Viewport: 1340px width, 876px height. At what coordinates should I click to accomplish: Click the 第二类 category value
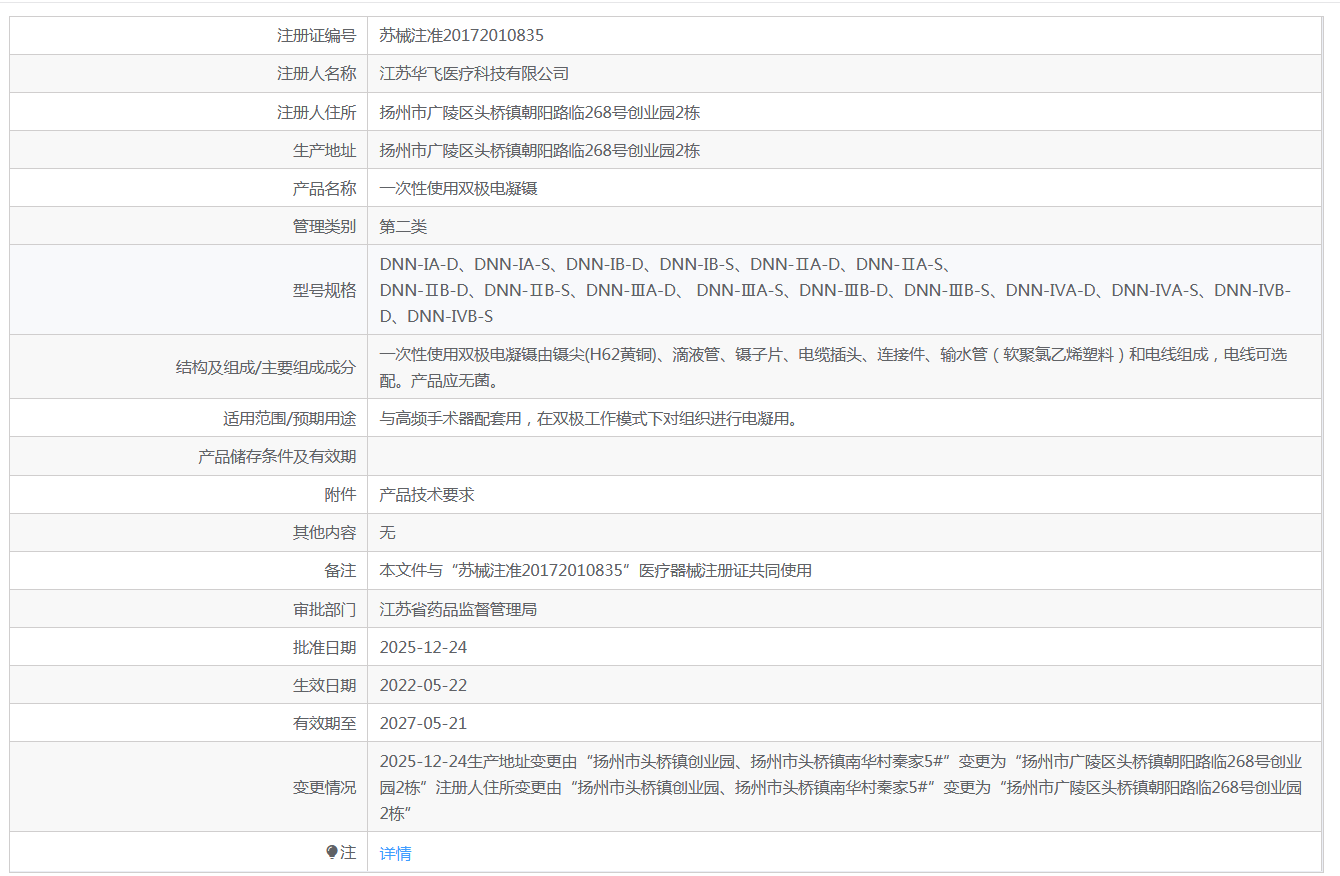[x=403, y=226]
